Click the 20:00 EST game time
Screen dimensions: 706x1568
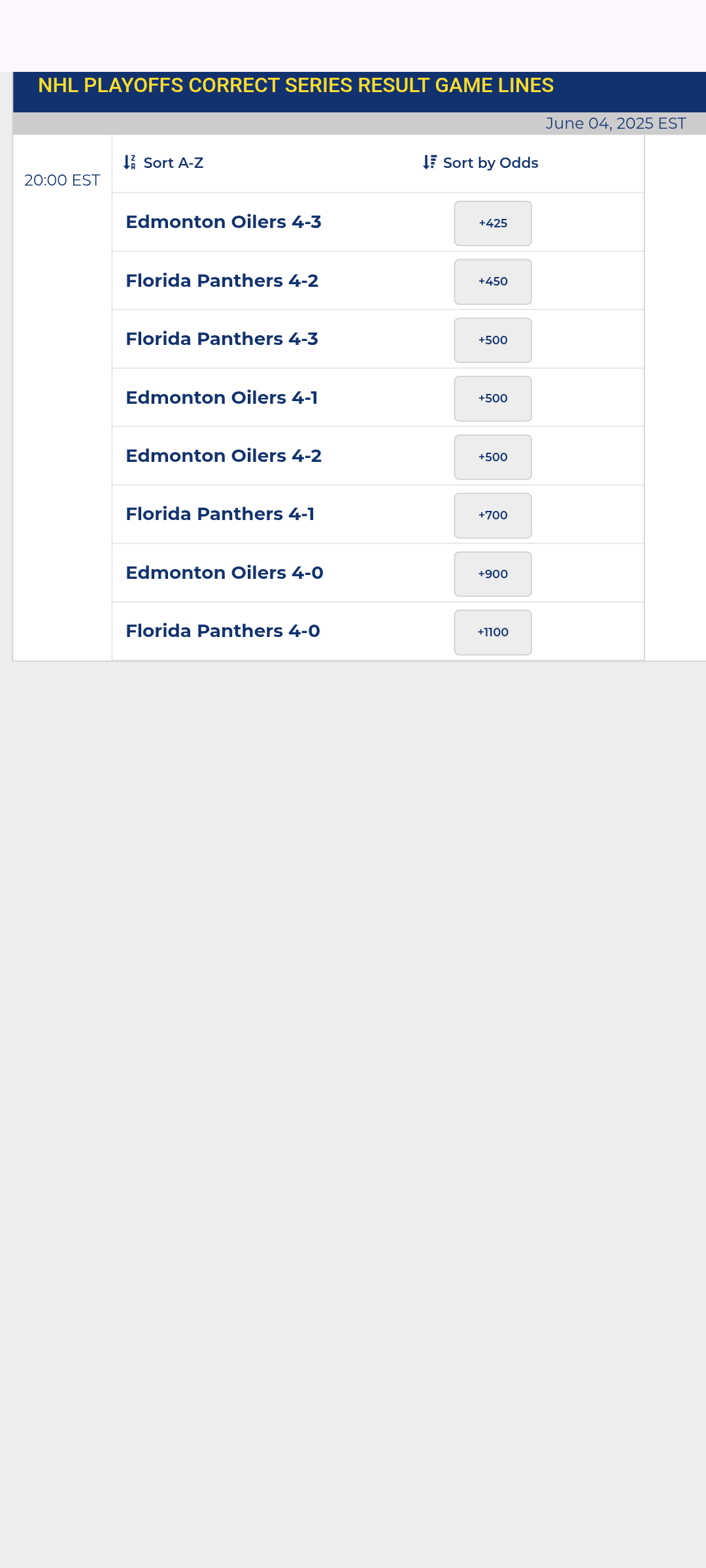[x=62, y=180]
